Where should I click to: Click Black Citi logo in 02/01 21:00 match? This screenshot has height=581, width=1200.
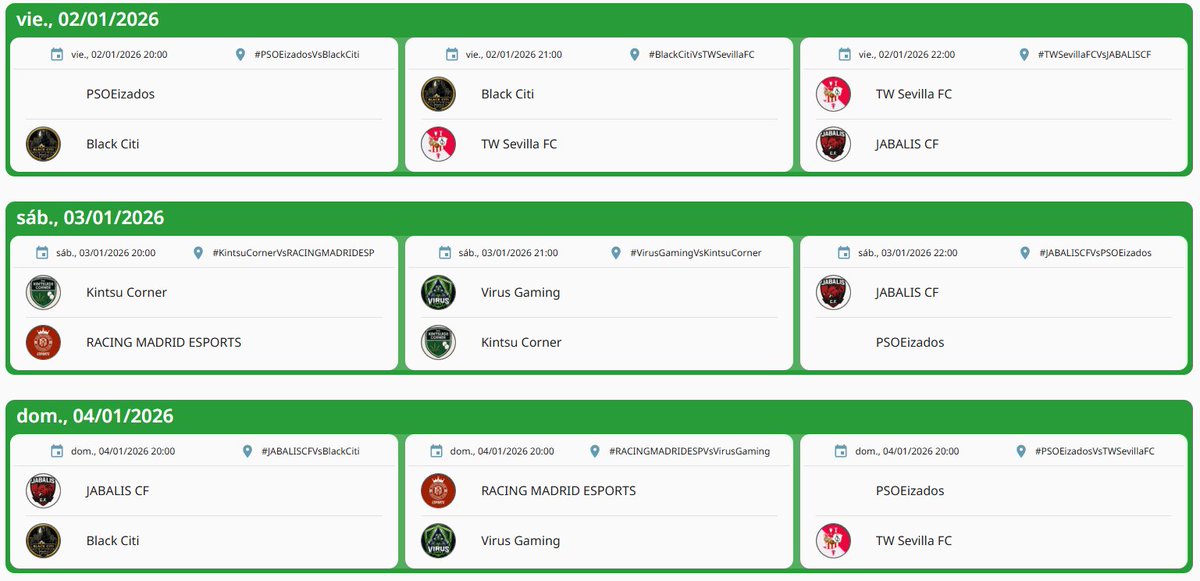438,94
